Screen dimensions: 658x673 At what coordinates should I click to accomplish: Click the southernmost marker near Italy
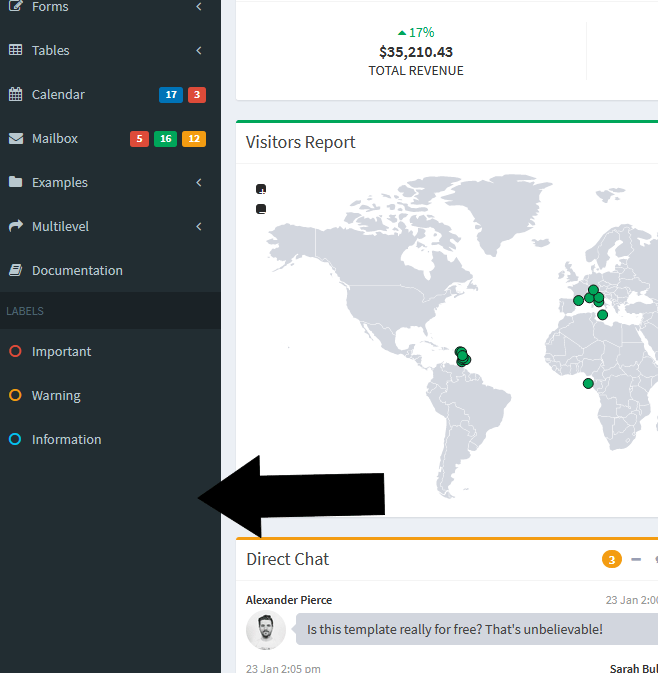[x=603, y=315]
